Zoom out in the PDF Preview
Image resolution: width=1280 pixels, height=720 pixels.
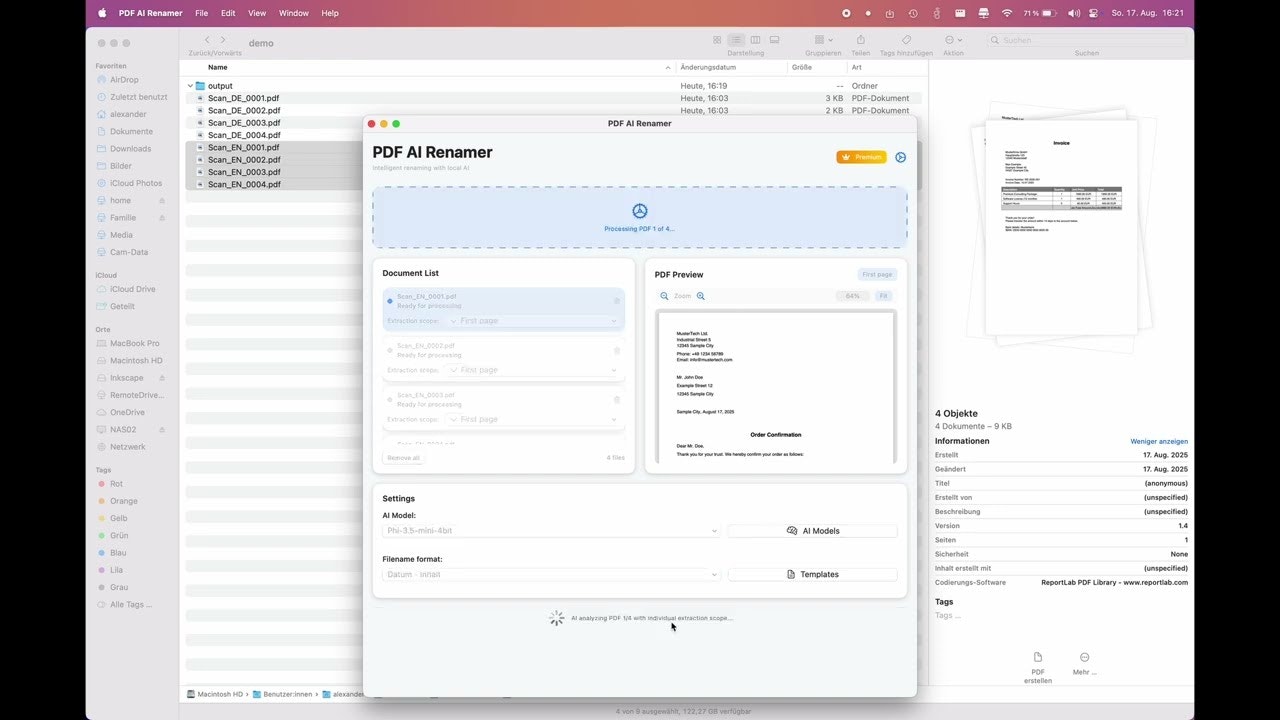[x=664, y=296]
